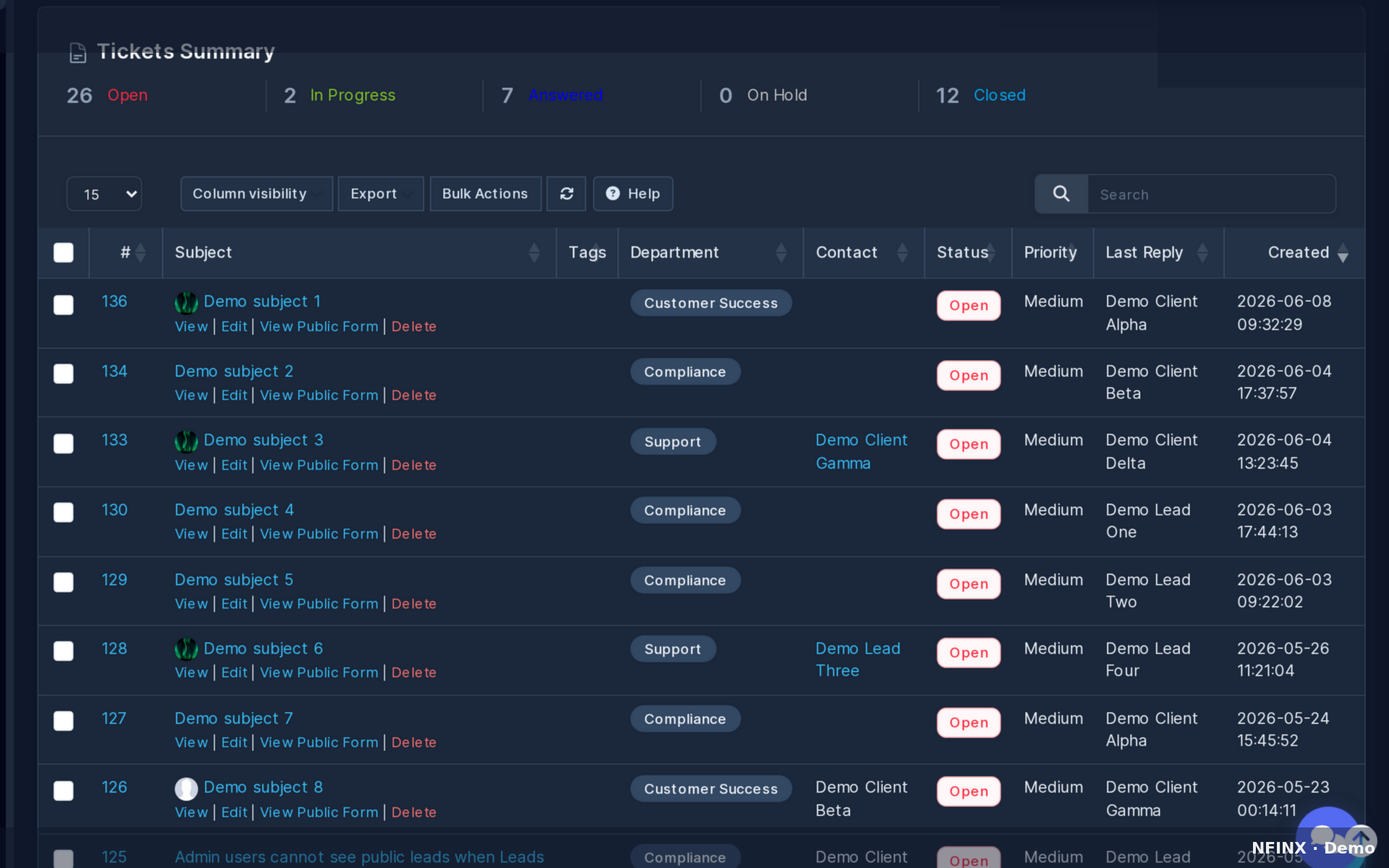Sort table by Subject column arrows
Viewport: 1389px width, 868px height.
click(534, 252)
